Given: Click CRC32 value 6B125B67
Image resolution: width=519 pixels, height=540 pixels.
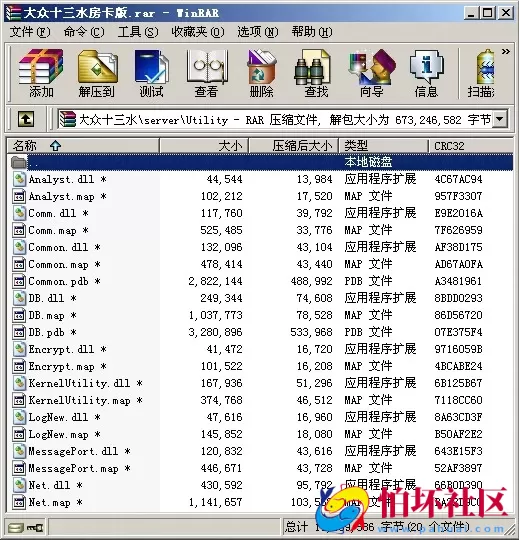Looking at the screenshot, I should (458, 383).
